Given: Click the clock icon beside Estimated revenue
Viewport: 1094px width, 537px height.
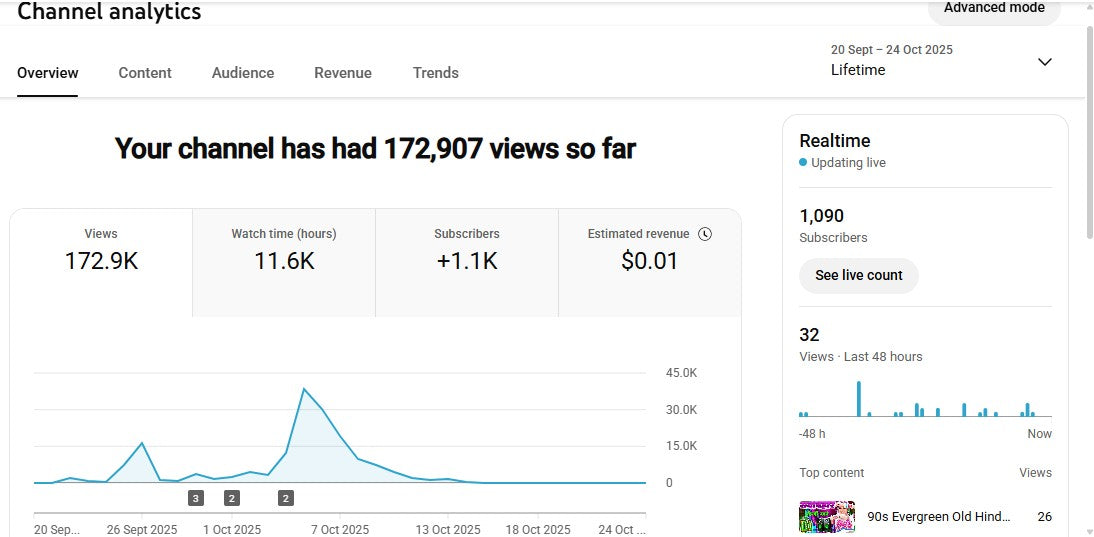Looking at the screenshot, I should click(705, 234).
